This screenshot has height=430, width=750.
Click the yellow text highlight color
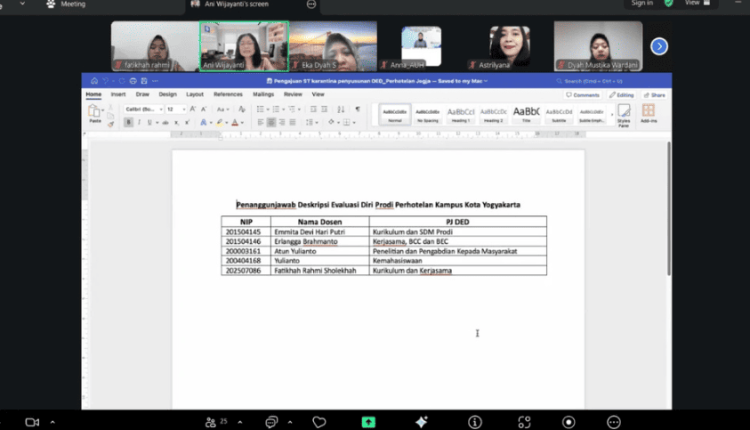pyautogui.click(x=220, y=123)
